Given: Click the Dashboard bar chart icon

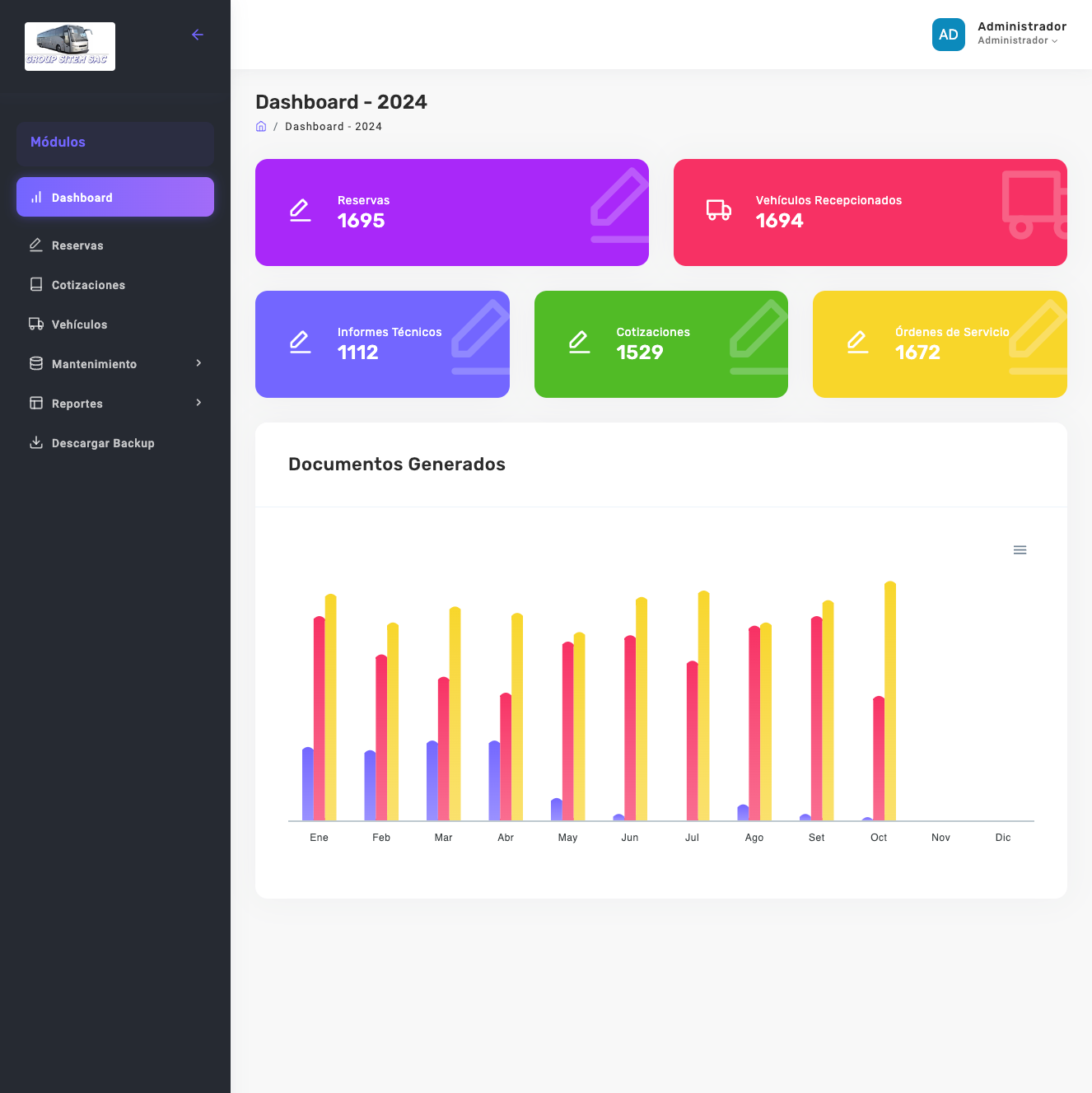Looking at the screenshot, I should click(36, 197).
